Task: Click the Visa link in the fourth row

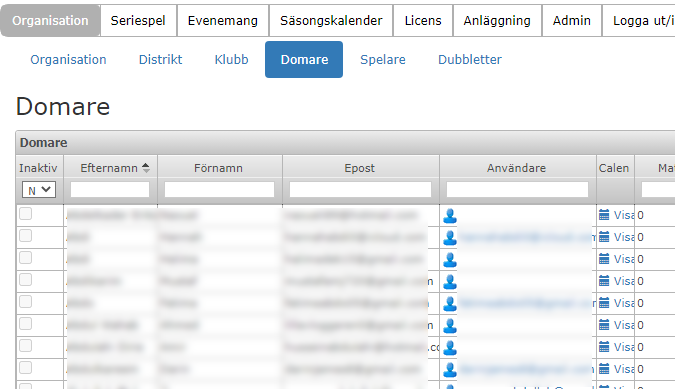Action: (x=624, y=281)
